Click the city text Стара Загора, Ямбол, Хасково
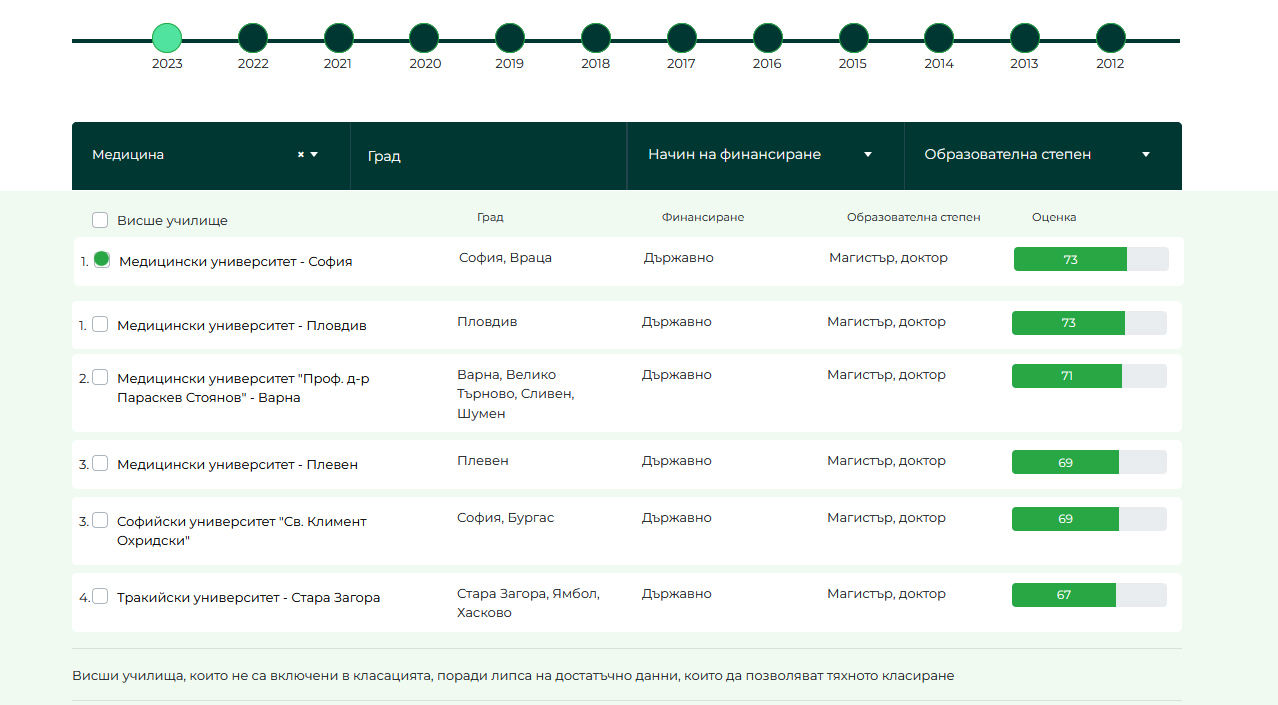The height and width of the screenshot is (705, 1278). 528,603
